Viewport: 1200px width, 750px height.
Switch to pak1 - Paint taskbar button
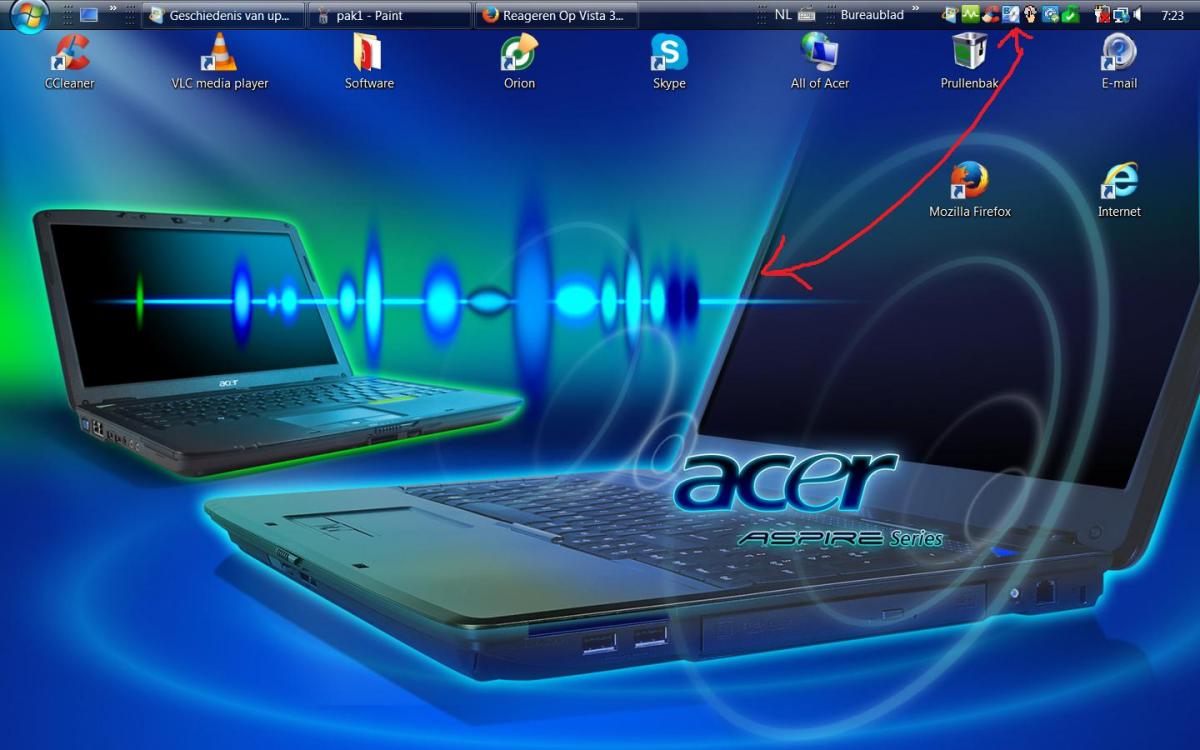(x=389, y=15)
